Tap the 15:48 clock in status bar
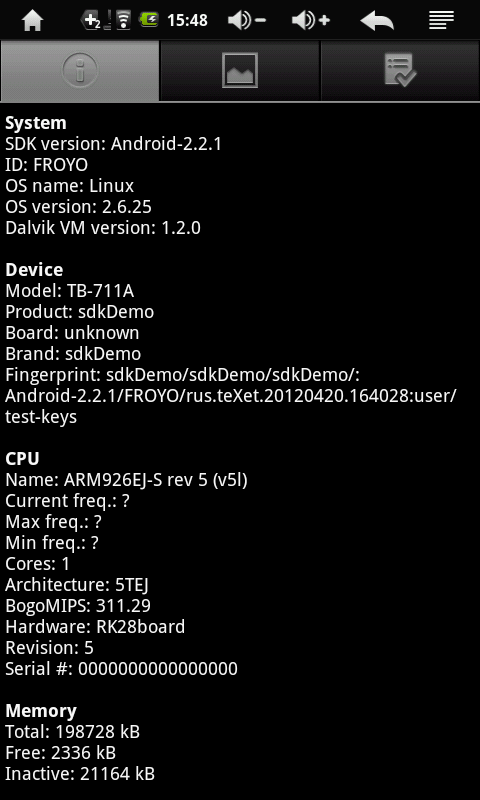Screen dimensions: 480x800 187,20
